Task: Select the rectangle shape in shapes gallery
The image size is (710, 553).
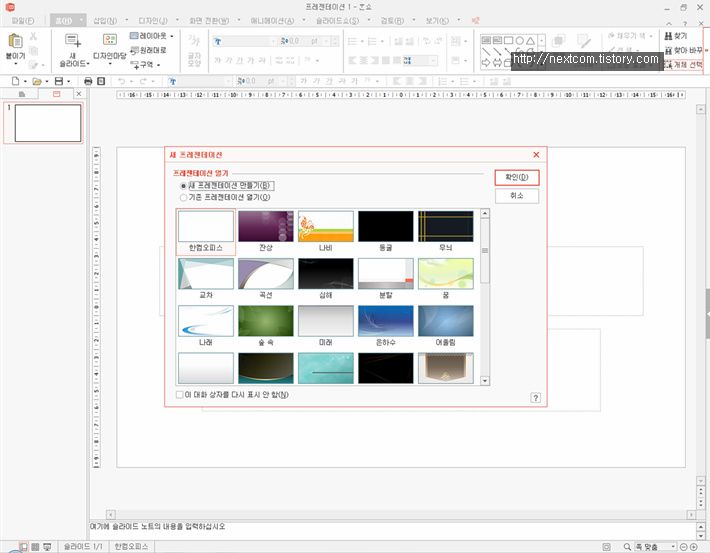Action: click(x=509, y=40)
